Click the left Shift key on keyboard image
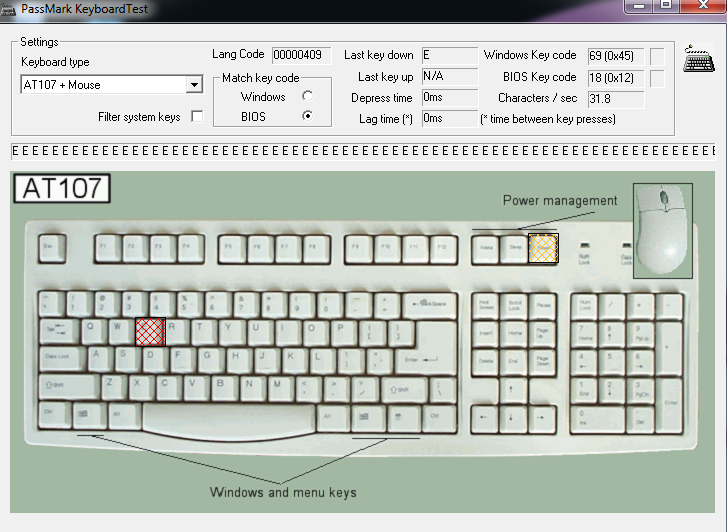Viewport: 727px width, 532px height. tap(69, 387)
